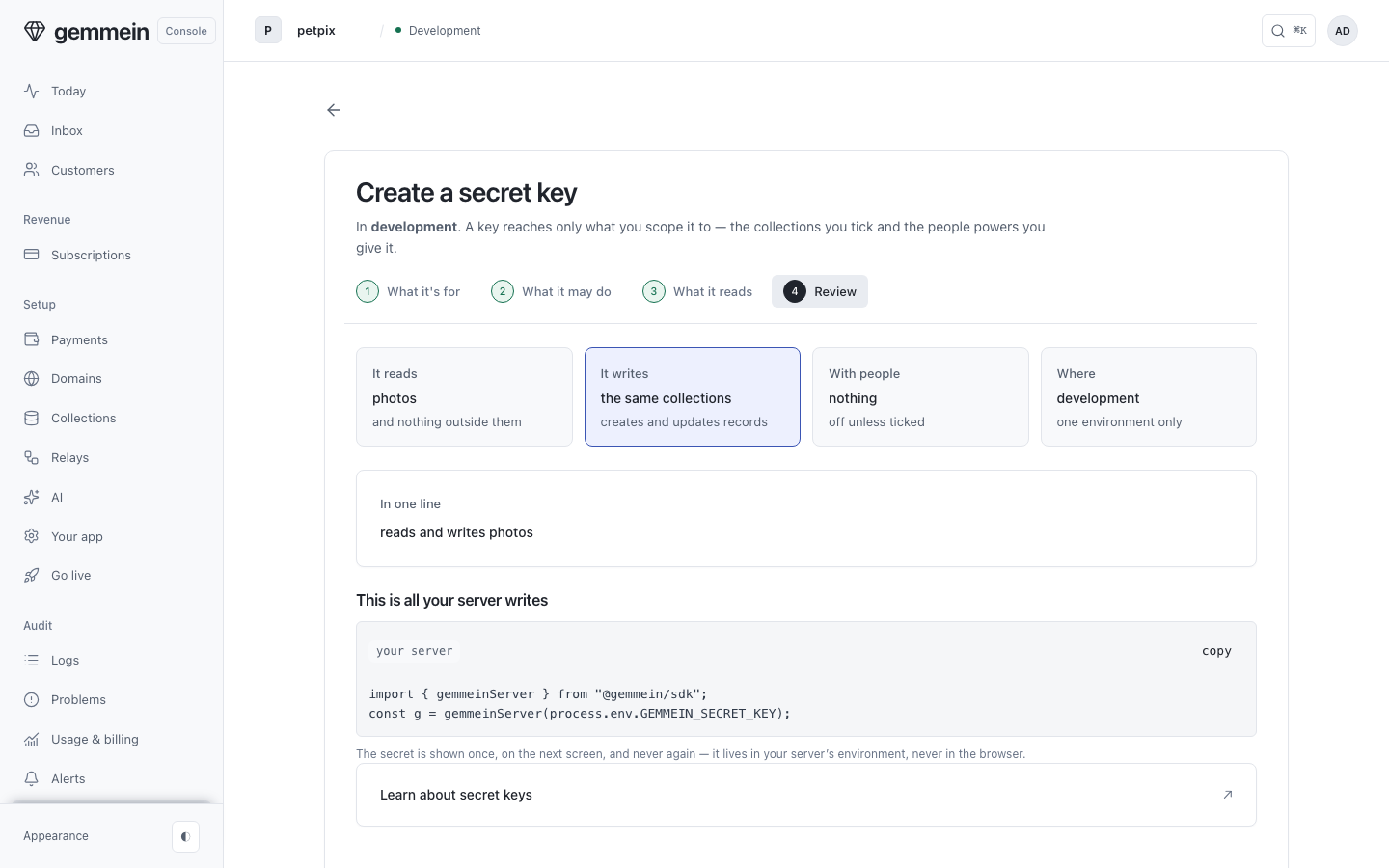Image resolution: width=1389 pixels, height=868 pixels.
Task: Click the back arrow icon
Action: tap(334, 110)
